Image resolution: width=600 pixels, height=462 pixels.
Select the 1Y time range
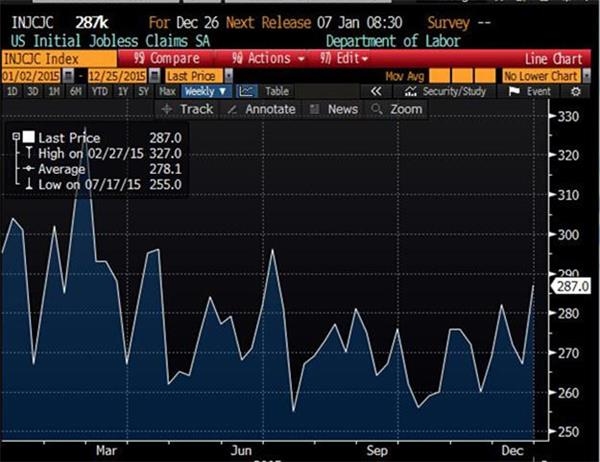tap(123, 91)
